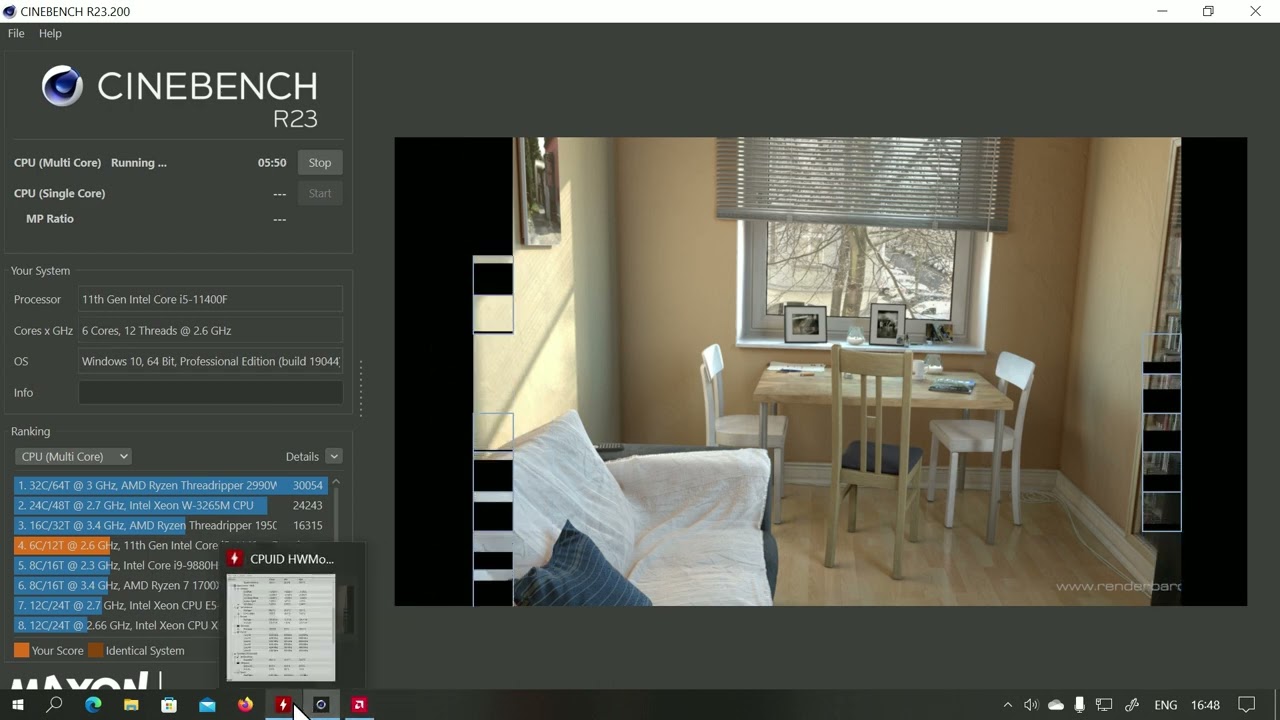Click the rendered room preview image

click(820, 371)
